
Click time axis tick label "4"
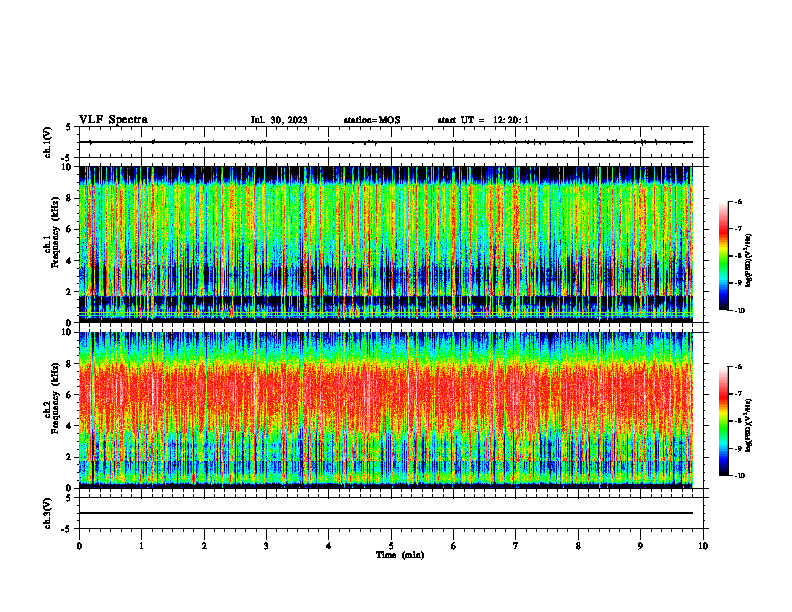[329, 546]
